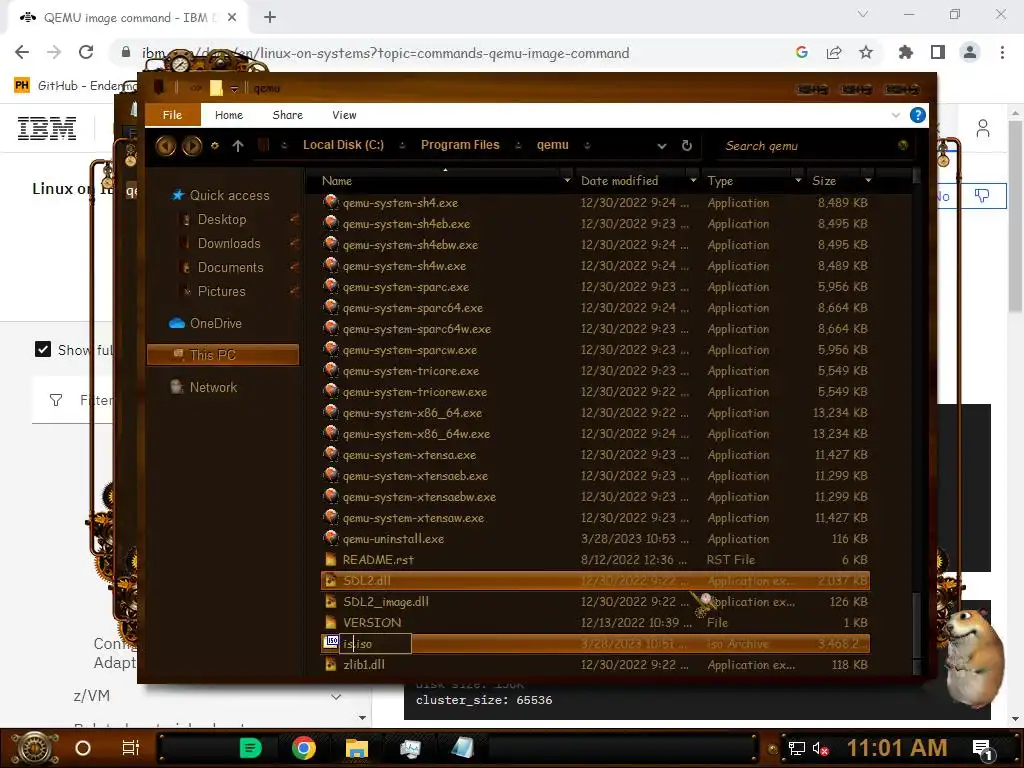Open the Type column filter dropdown
Image resolution: width=1024 pixels, height=768 pixels.
pyautogui.click(x=797, y=180)
